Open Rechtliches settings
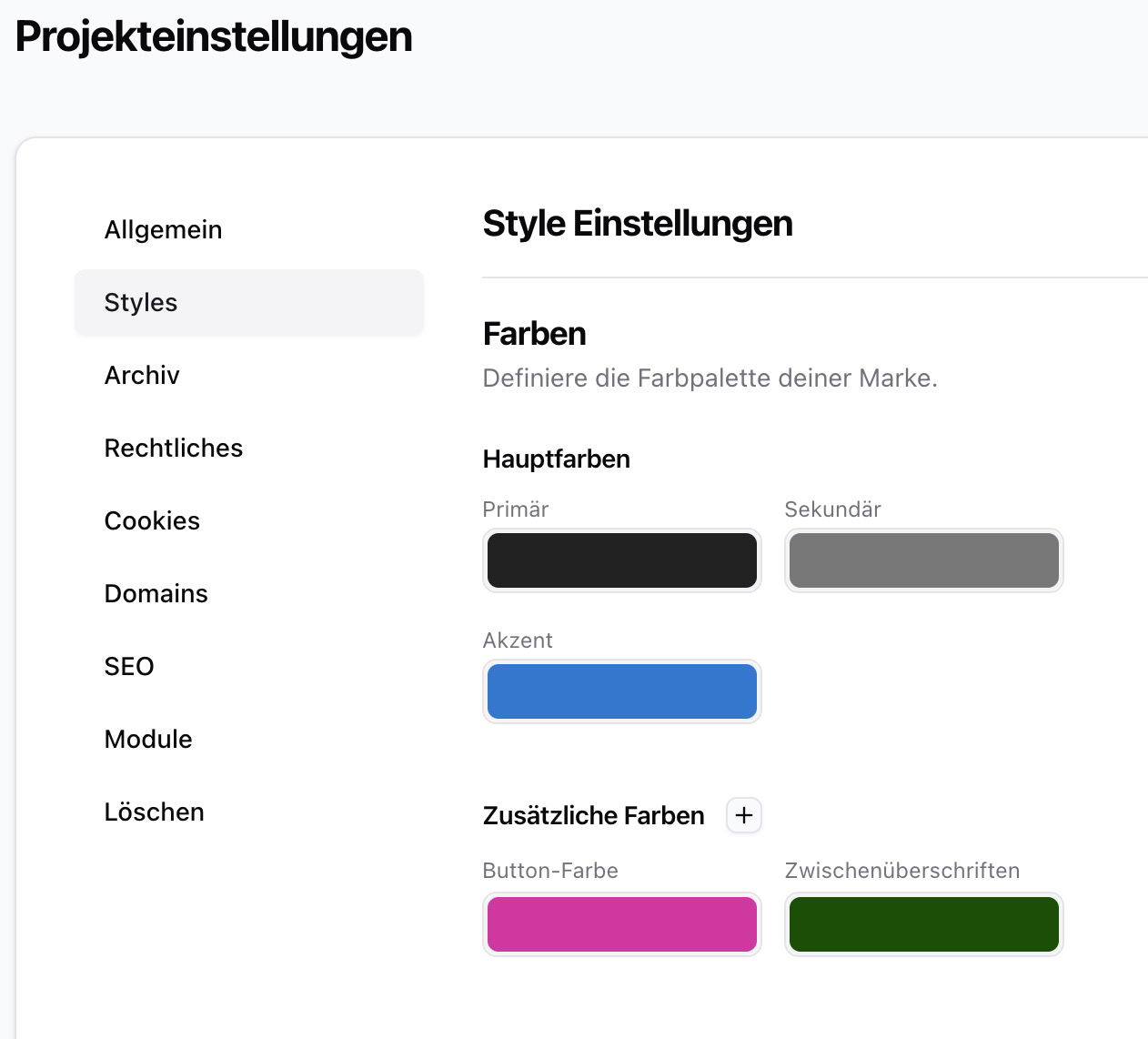This screenshot has height=1039, width=1148. [173, 448]
